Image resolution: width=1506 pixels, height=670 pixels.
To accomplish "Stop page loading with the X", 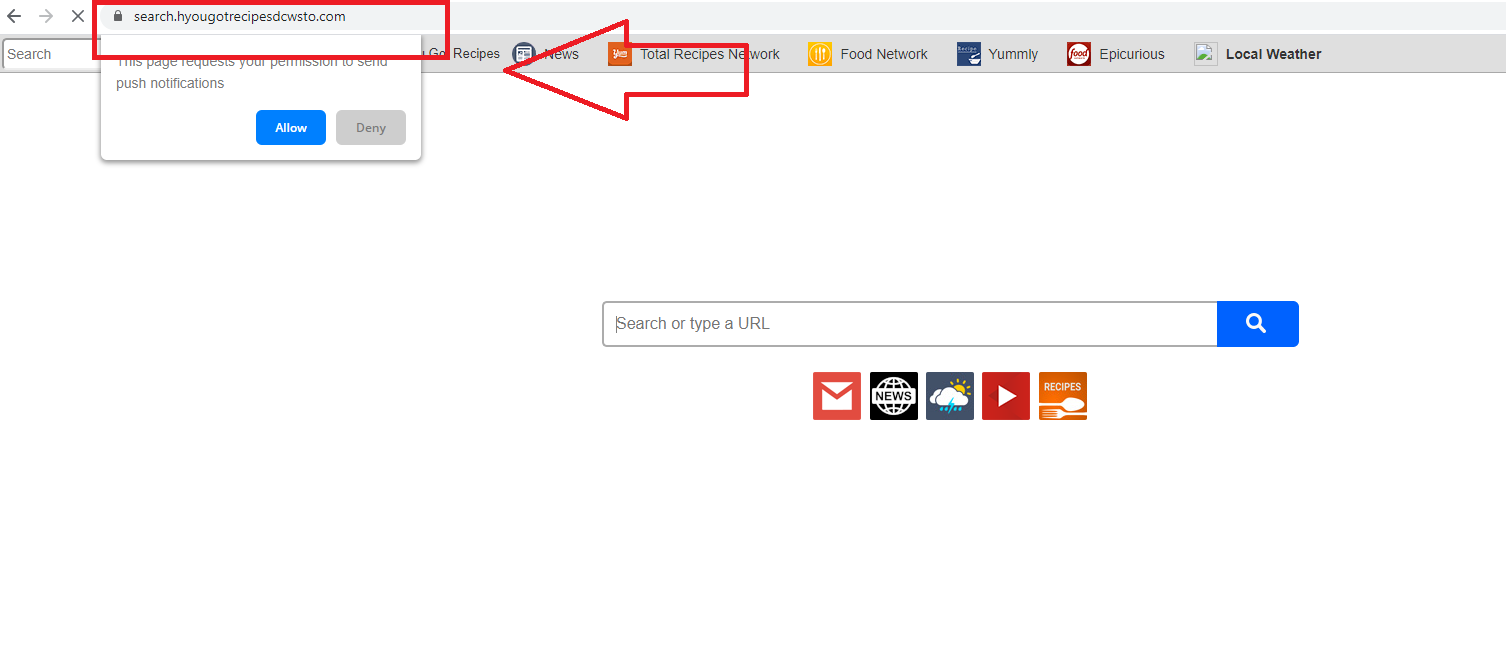I will pyautogui.click(x=77, y=16).
